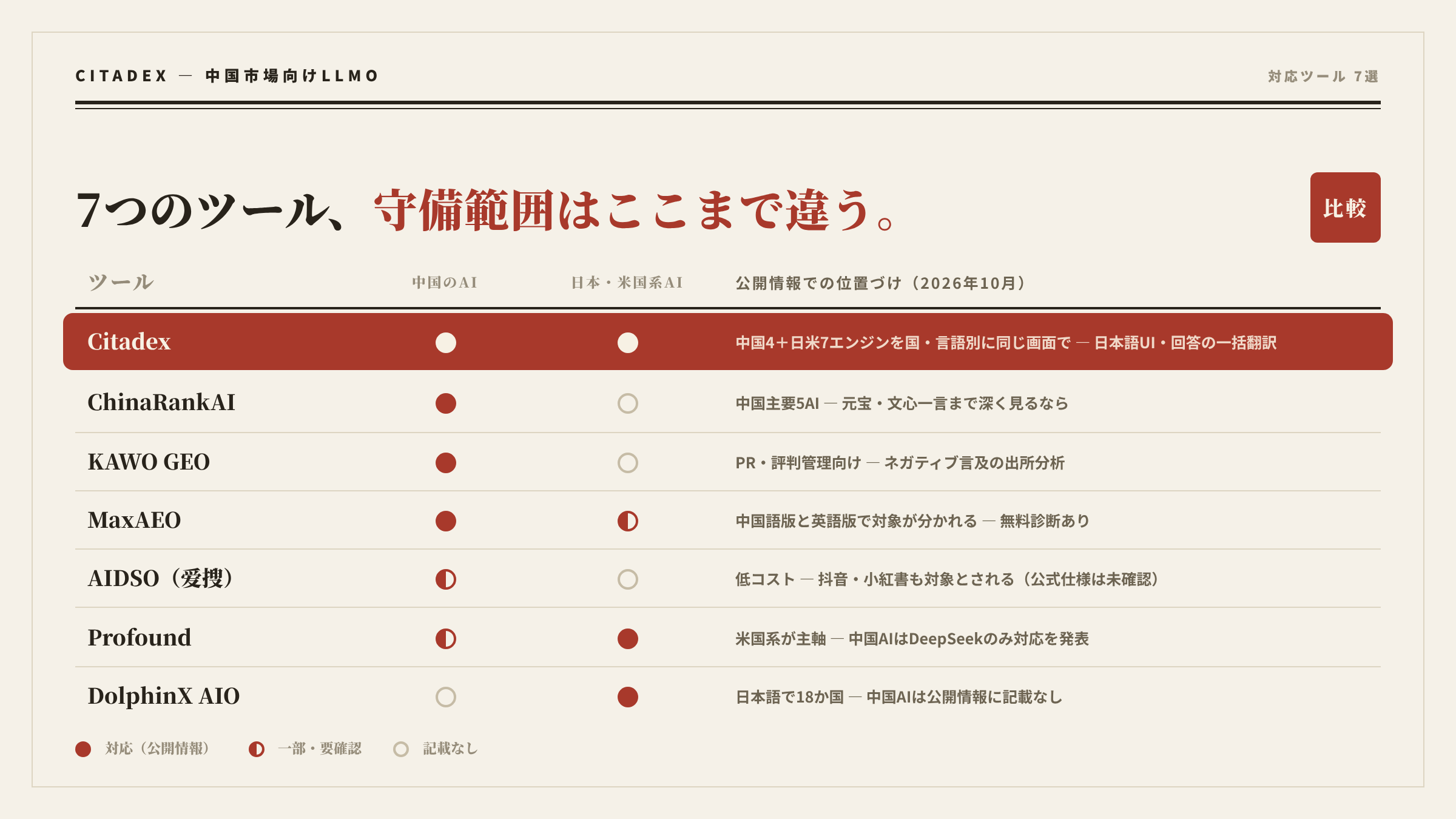Screen dimensions: 1456x819
Task: Select the MaxAEO tool name
Action: tap(134, 520)
